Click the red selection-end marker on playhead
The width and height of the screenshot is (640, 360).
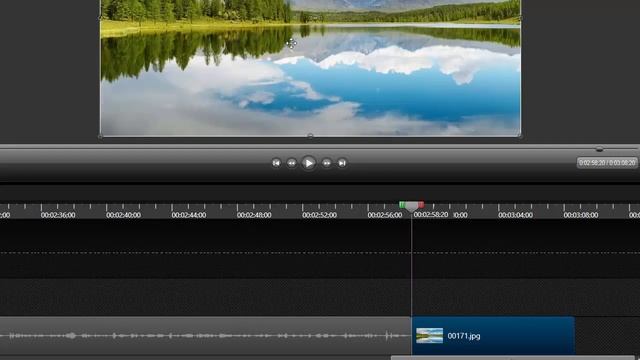tap(421, 204)
